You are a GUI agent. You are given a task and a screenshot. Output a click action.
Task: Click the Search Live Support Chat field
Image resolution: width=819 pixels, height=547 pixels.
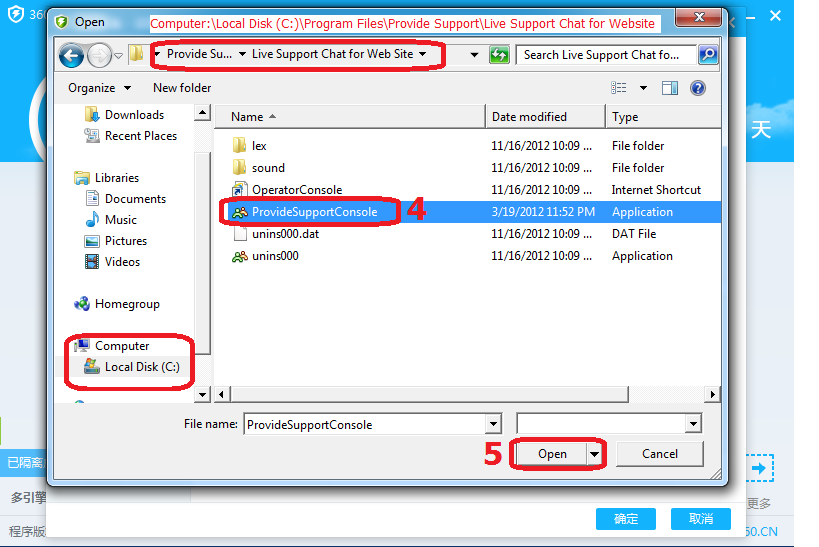606,55
